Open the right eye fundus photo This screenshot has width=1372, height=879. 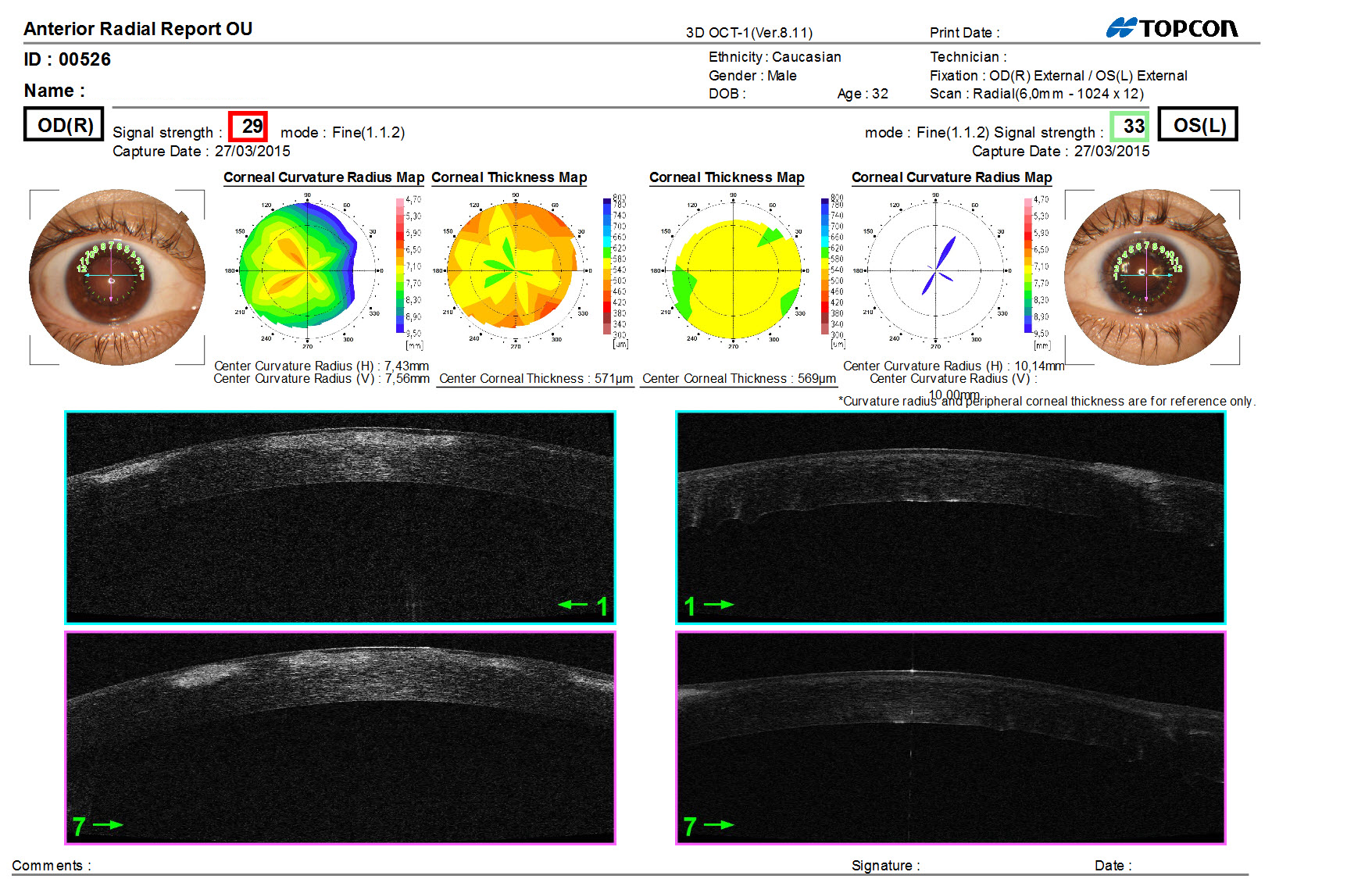pyautogui.click(x=117, y=277)
